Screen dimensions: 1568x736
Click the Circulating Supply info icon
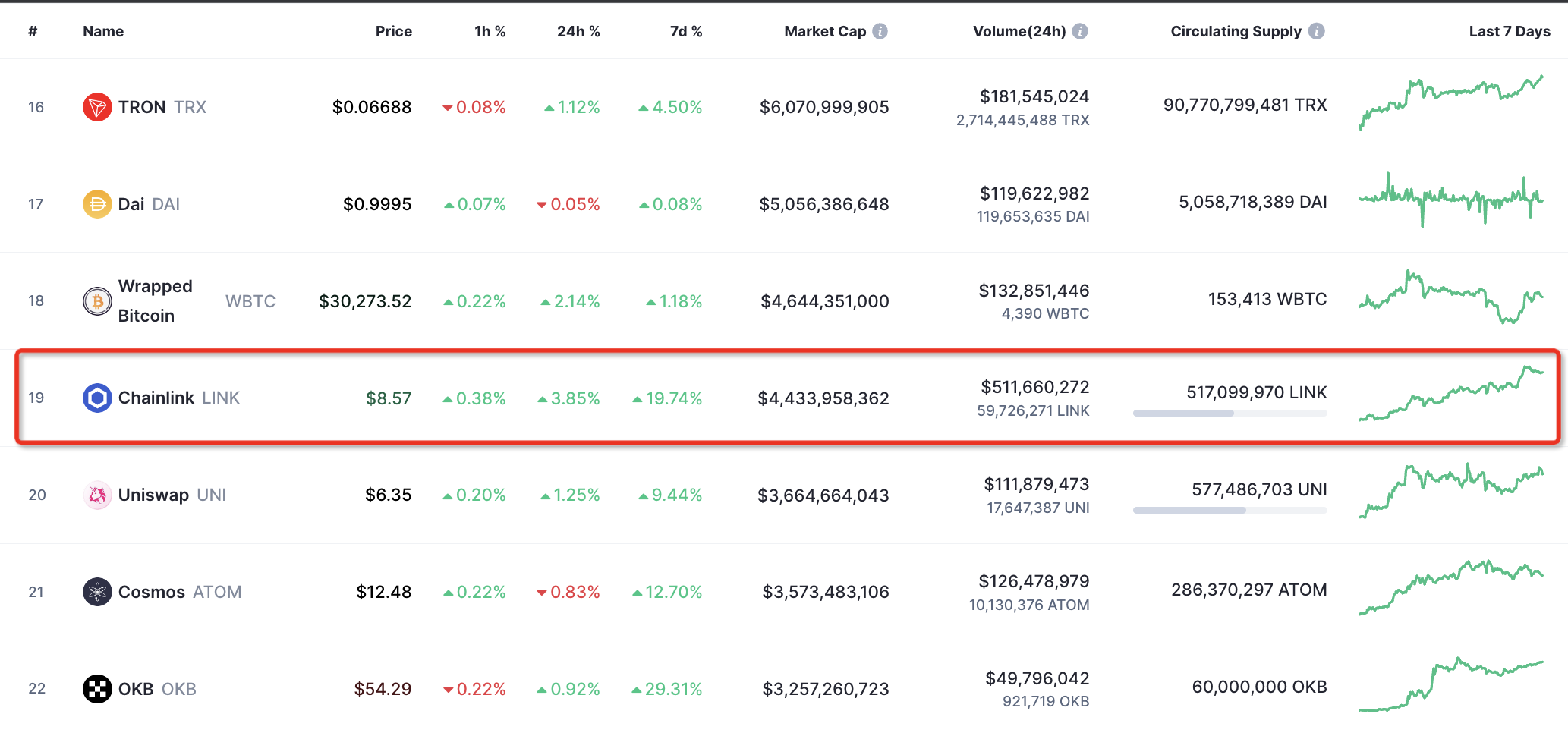pos(1317,31)
